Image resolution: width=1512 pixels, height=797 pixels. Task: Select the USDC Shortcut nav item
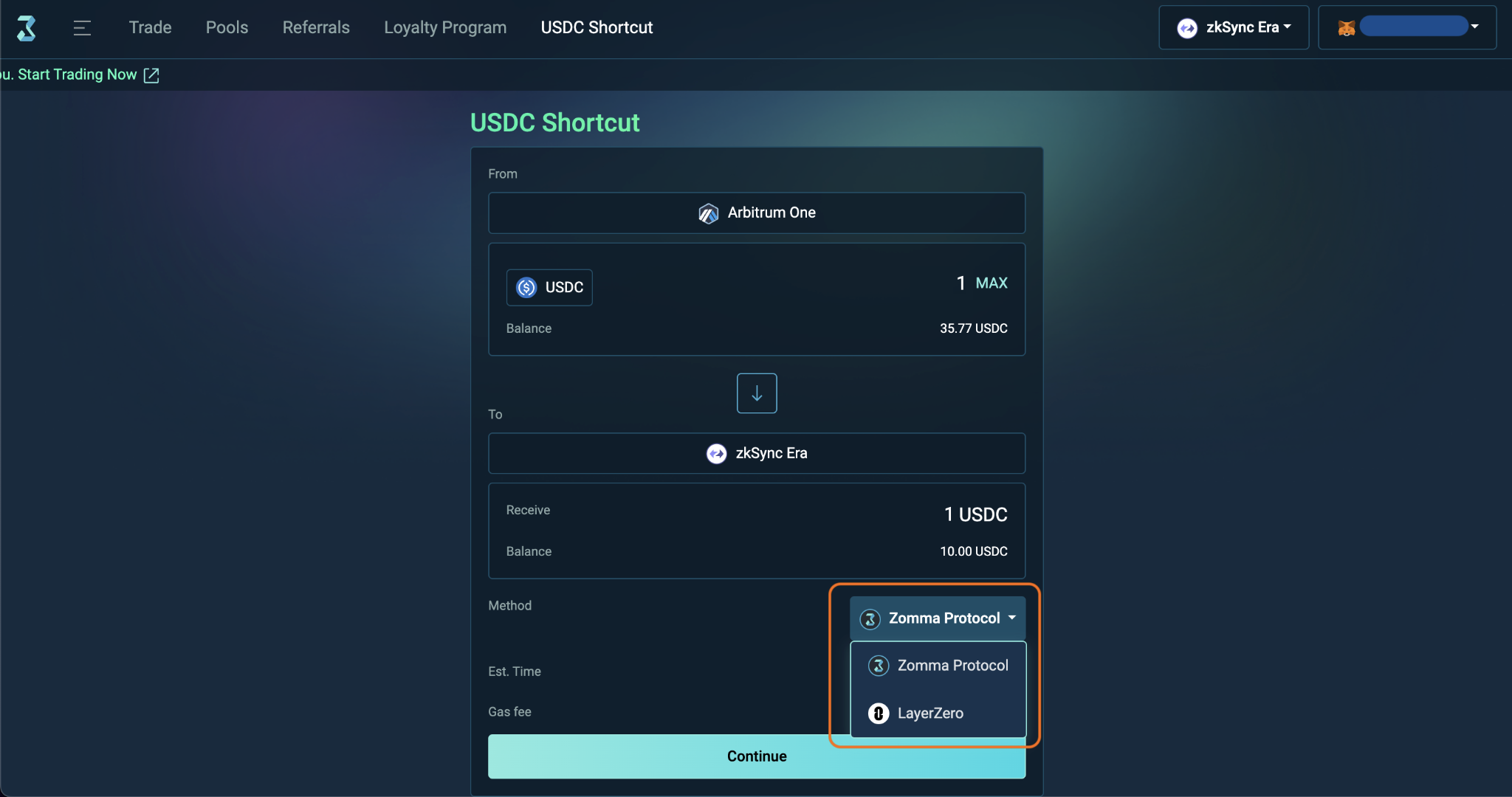[x=597, y=27]
